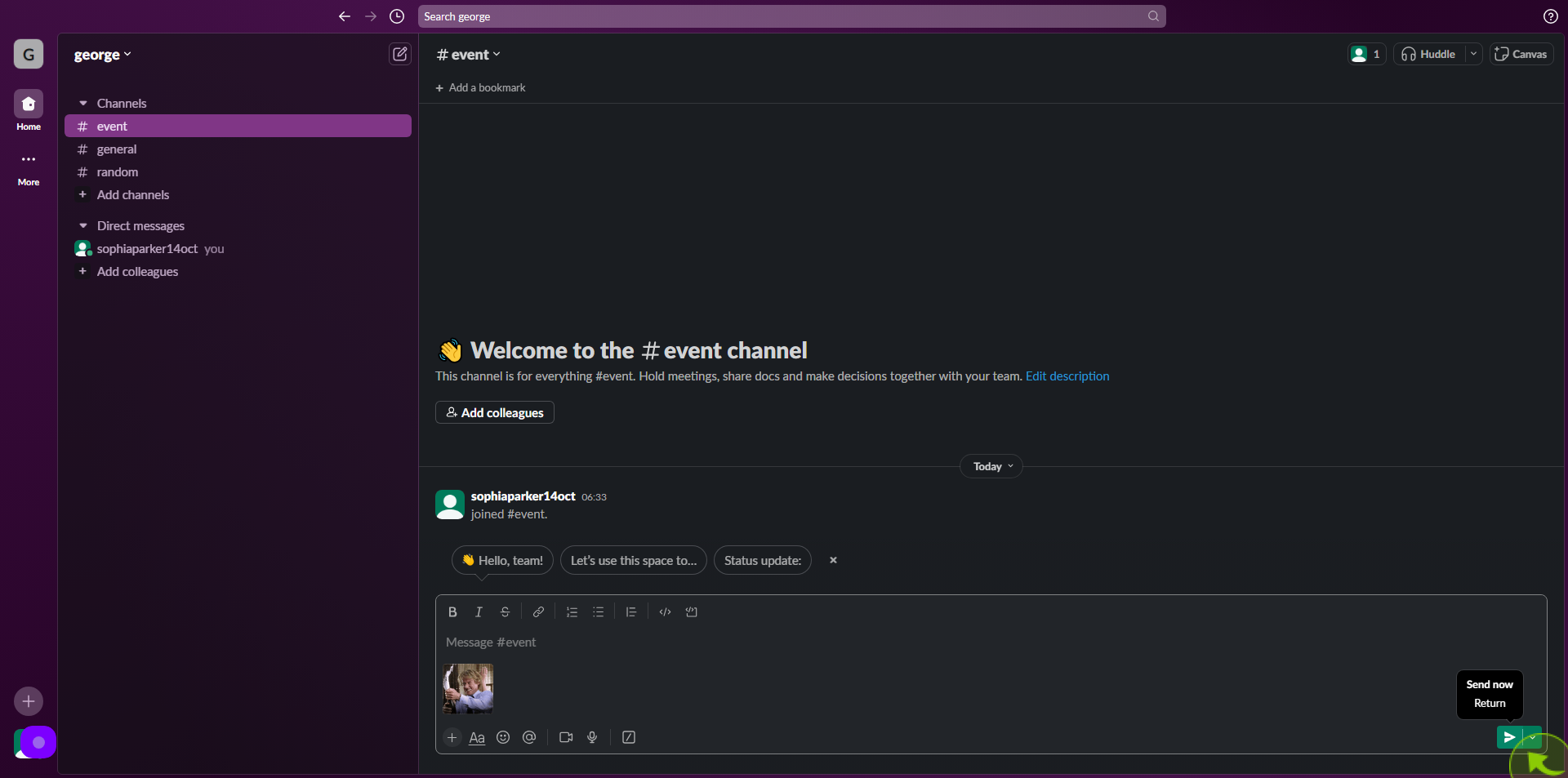Select the event channel in sidebar
Viewport: 1568px width, 778px height.
238,126
